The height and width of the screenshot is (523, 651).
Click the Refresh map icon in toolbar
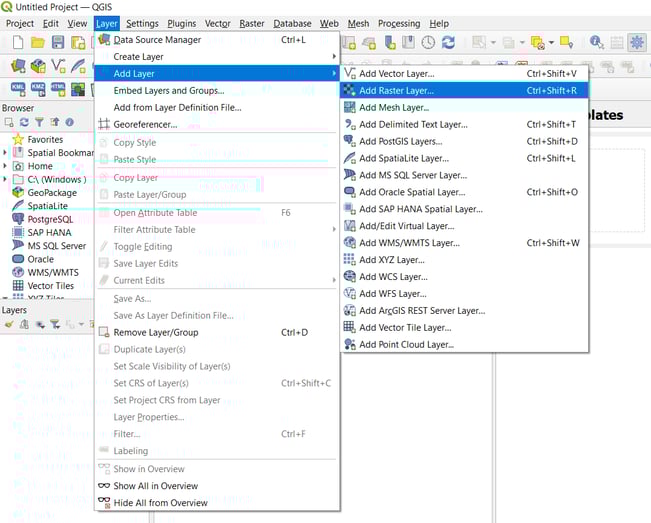(x=448, y=42)
